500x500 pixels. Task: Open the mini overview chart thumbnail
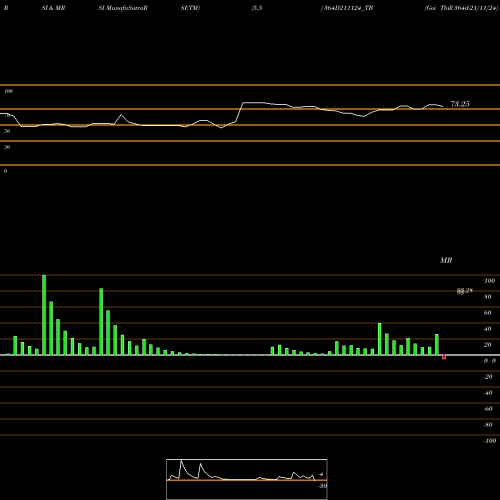[x=247, y=479]
